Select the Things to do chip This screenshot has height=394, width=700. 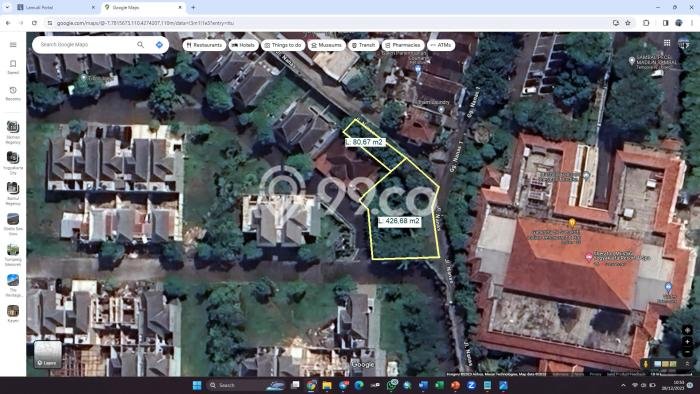coord(283,45)
